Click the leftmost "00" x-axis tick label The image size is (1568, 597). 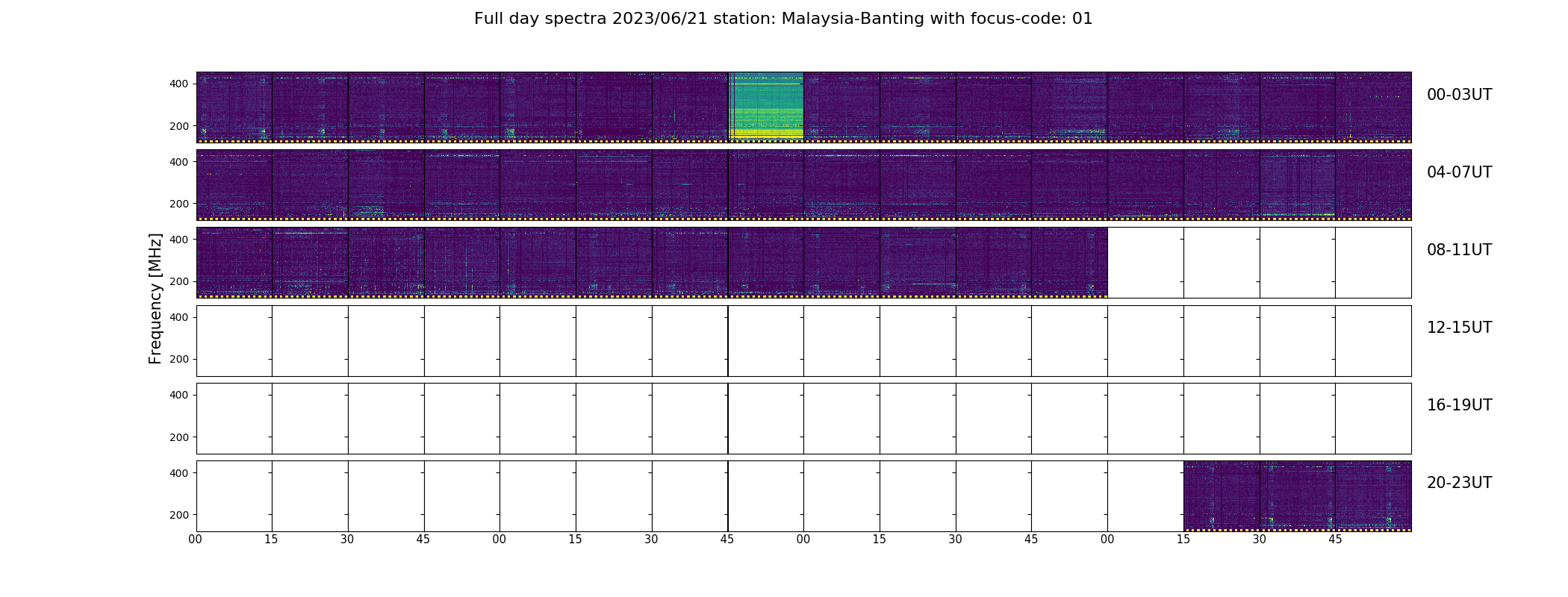click(x=196, y=540)
